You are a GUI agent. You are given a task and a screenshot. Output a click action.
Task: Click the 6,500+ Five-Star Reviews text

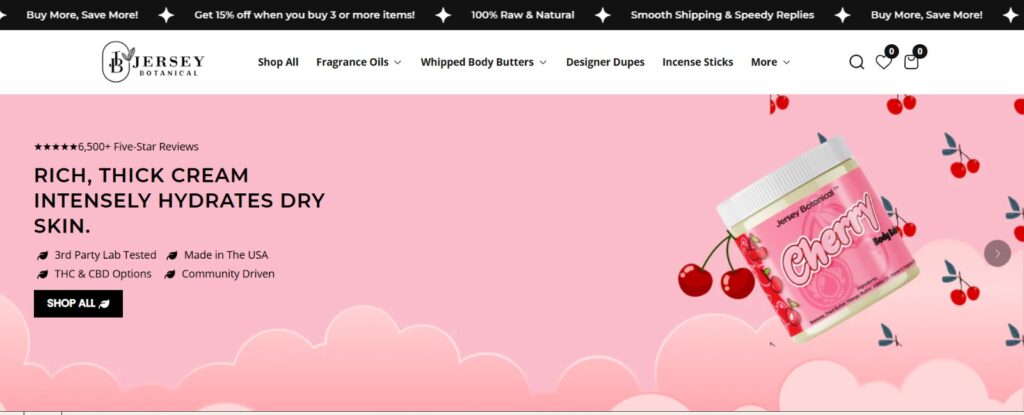pos(138,147)
